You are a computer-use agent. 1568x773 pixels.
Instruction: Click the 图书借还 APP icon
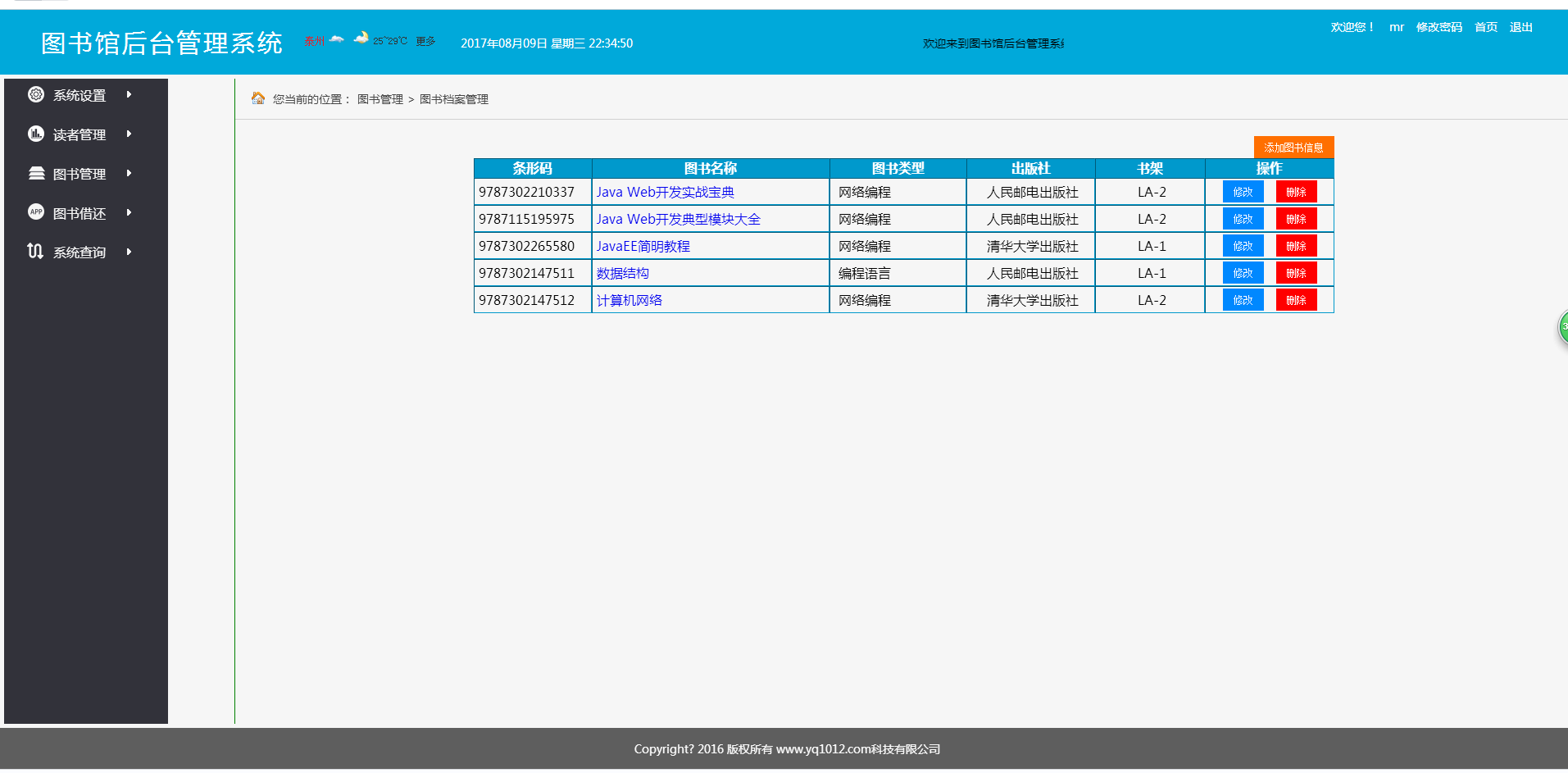click(36, 211)
